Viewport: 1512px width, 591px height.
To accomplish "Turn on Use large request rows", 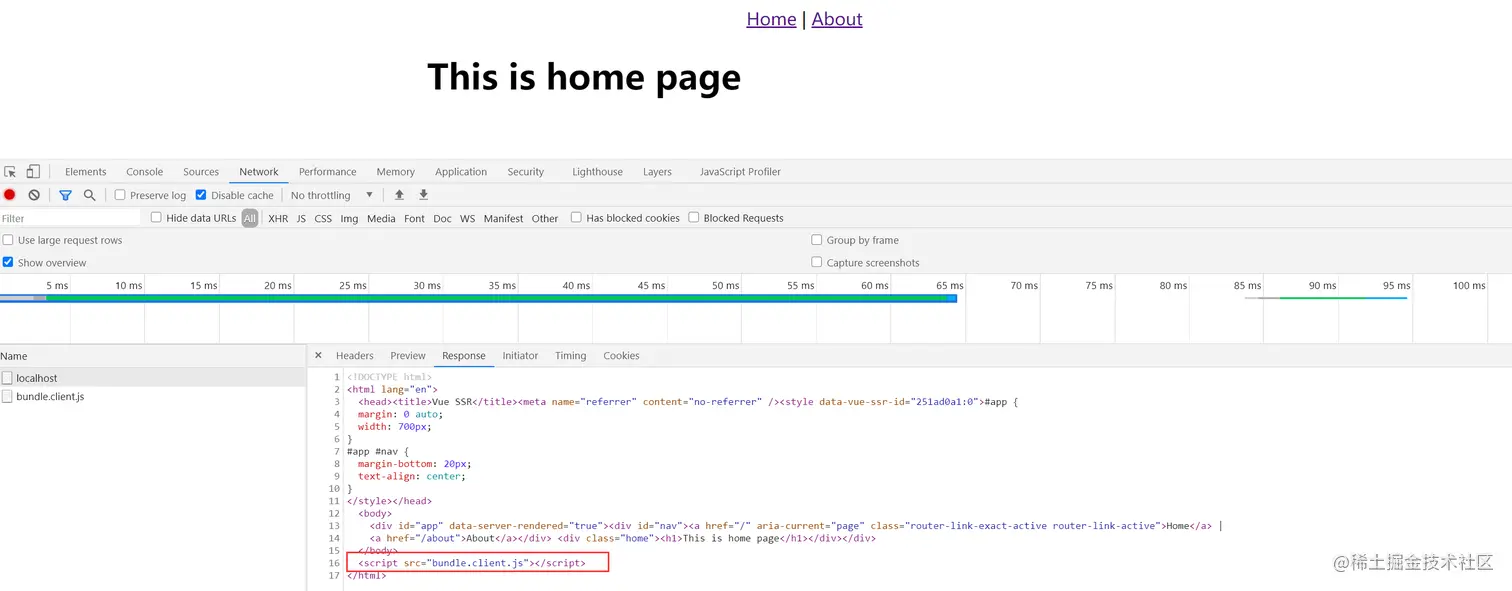I will (x=8, y=240).
